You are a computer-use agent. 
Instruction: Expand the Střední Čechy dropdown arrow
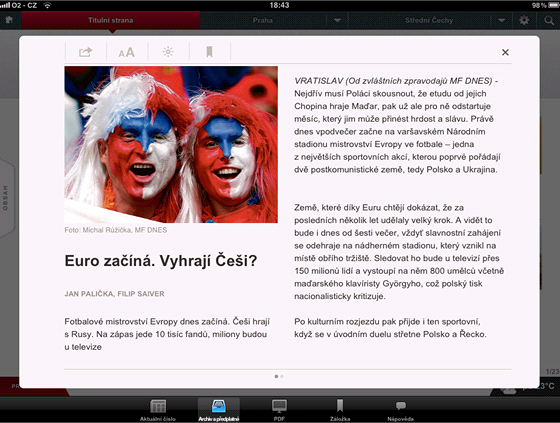pyautogui.click(x=502, y=20)
